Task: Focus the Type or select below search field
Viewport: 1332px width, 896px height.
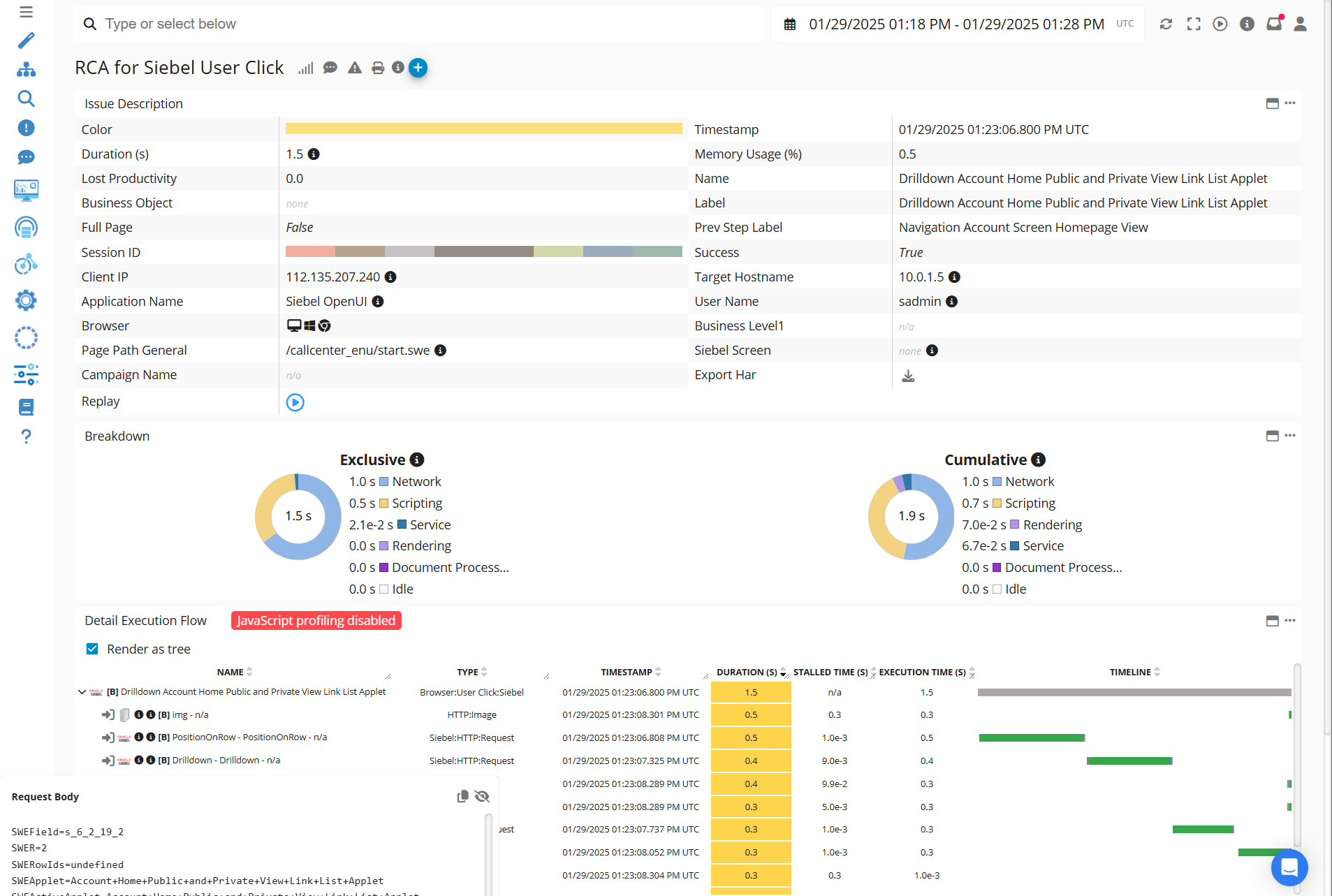Action: (x=418, y=24)
